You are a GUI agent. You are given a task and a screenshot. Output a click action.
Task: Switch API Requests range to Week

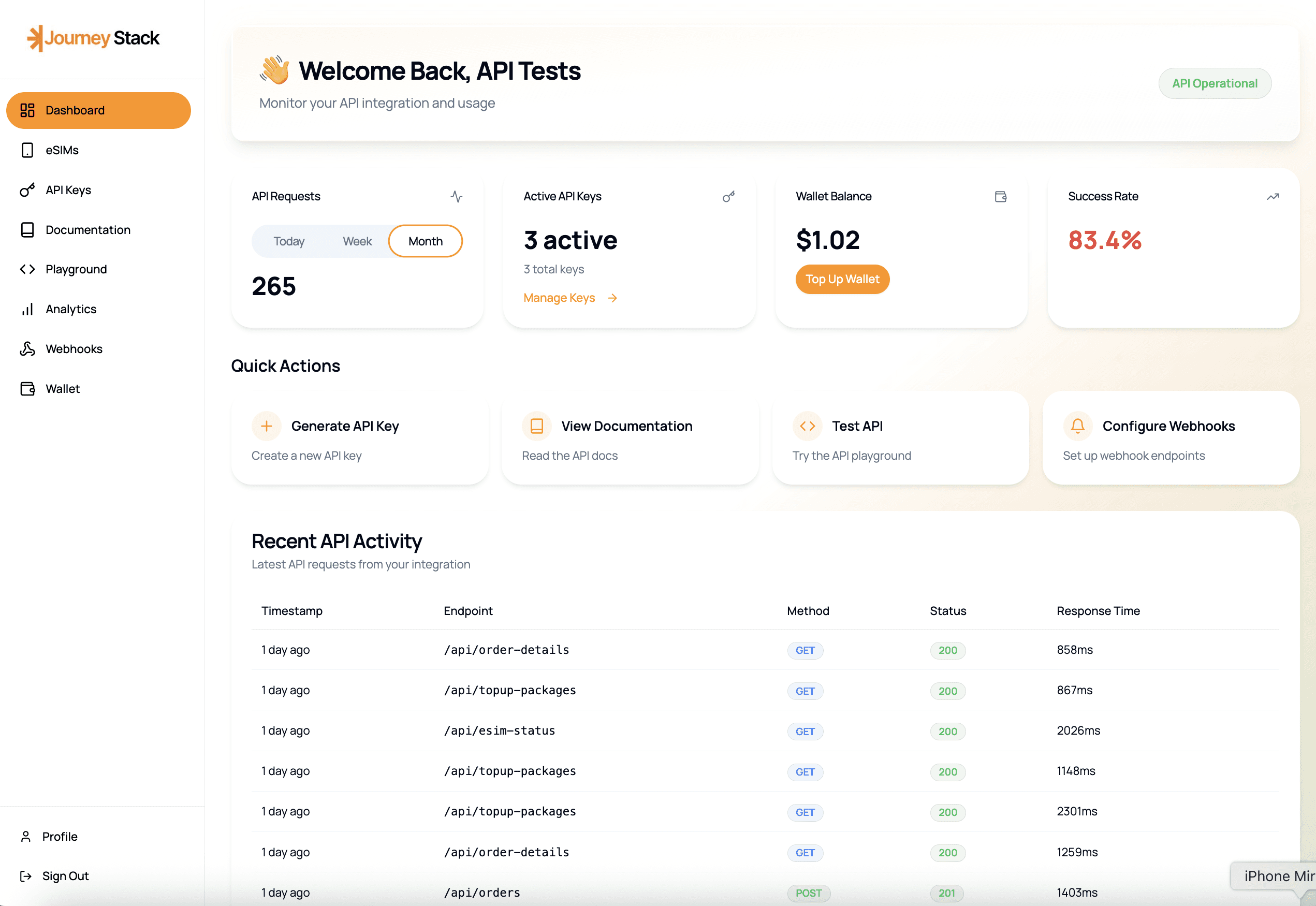coord(357,241)
